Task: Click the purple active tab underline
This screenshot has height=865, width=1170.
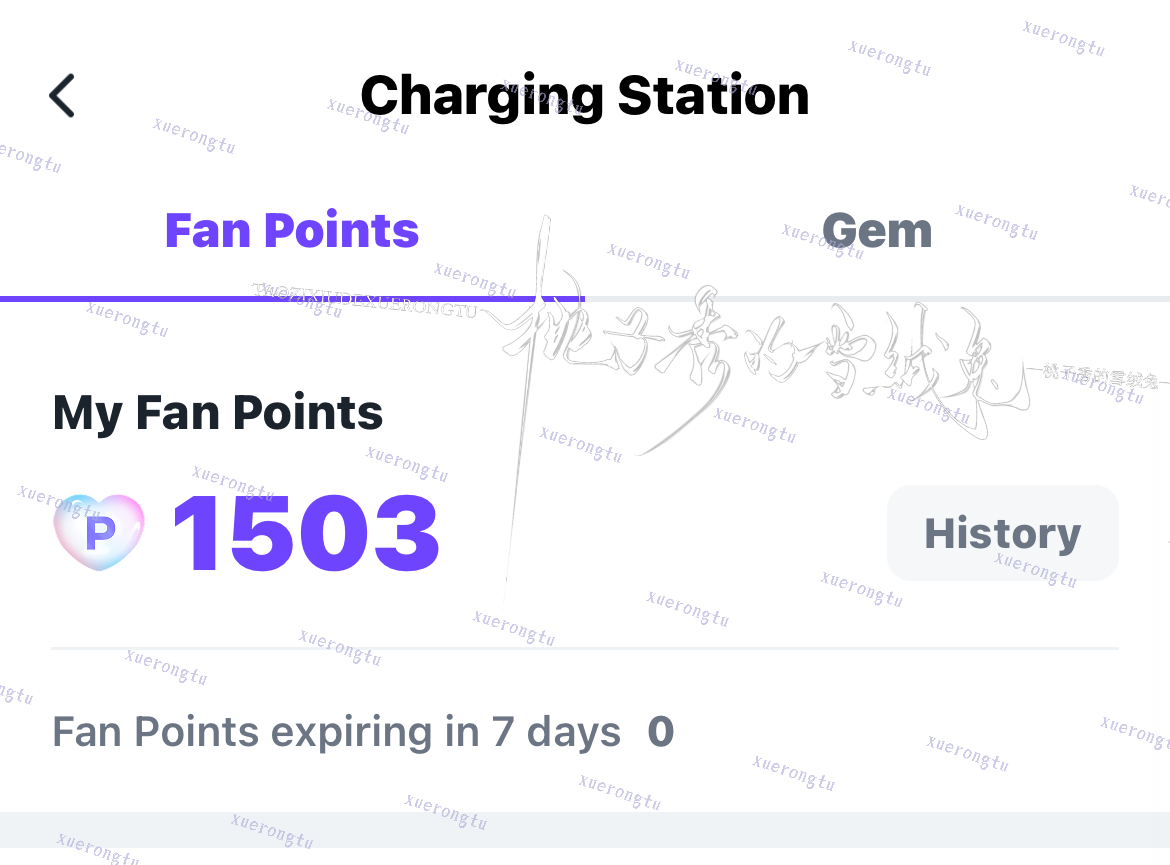Action: coord(292,299)
